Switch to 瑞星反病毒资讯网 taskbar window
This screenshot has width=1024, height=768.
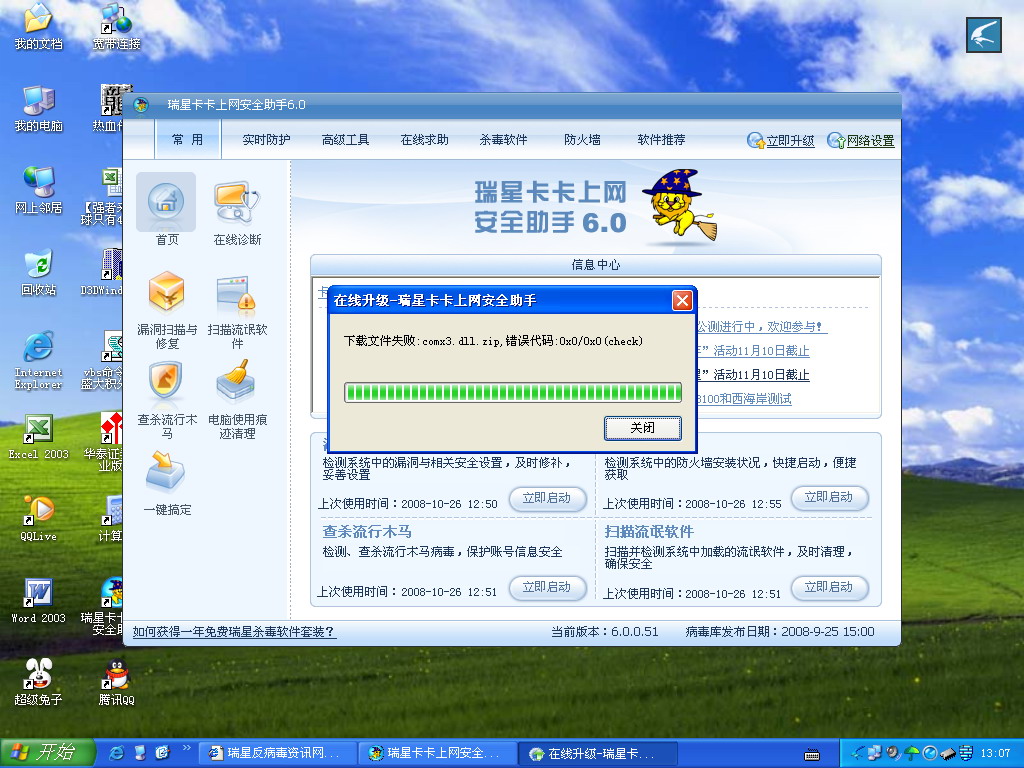[278, 754]
